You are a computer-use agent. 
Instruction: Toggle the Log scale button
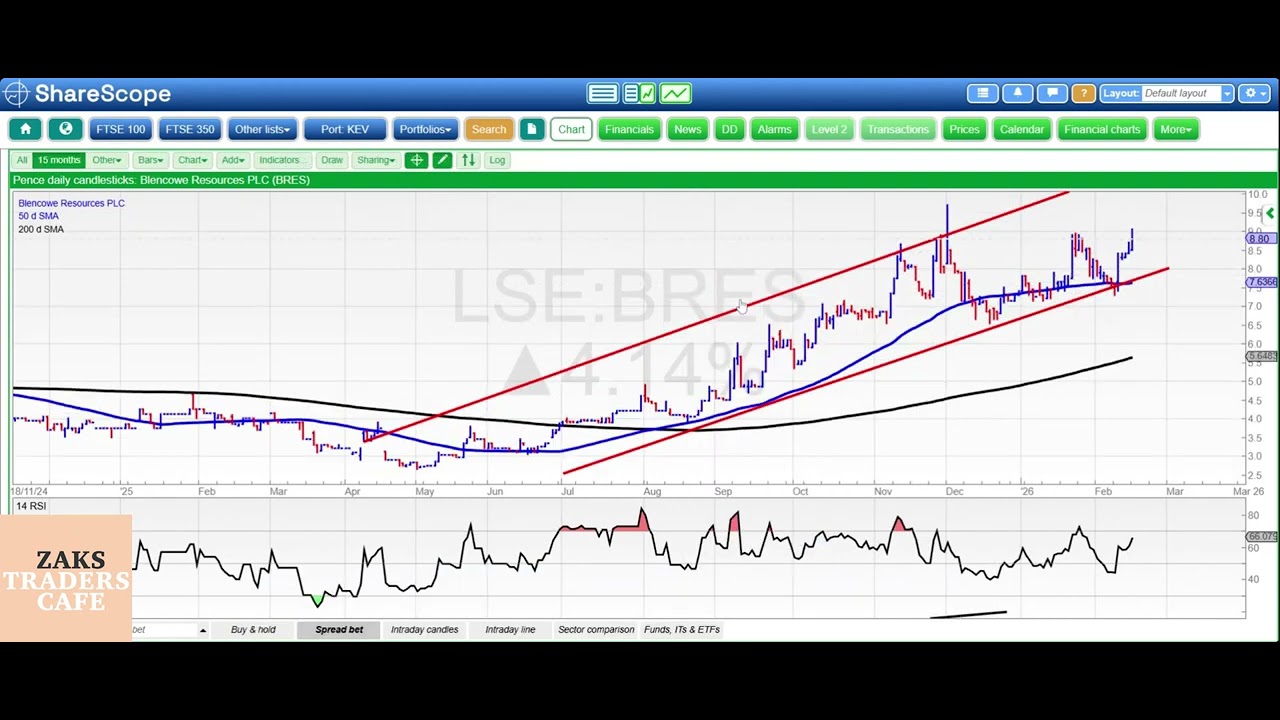(497, 160)
